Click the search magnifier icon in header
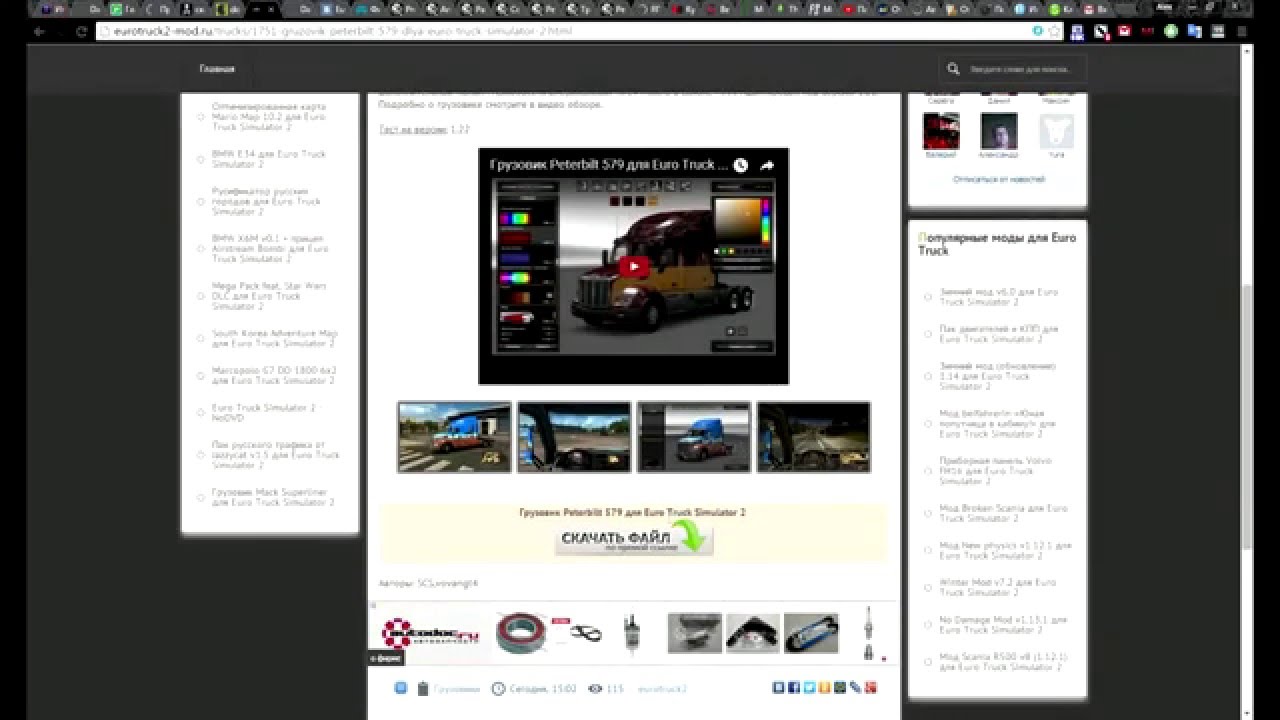Image resolution: width=1280 pixels, height=720 pixels. [954, 69]
